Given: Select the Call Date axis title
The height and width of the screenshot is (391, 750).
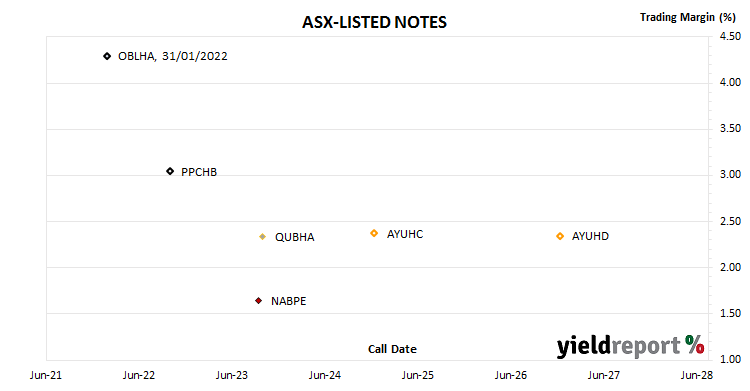Looking at the screenshot, I should tap(392, 349).
